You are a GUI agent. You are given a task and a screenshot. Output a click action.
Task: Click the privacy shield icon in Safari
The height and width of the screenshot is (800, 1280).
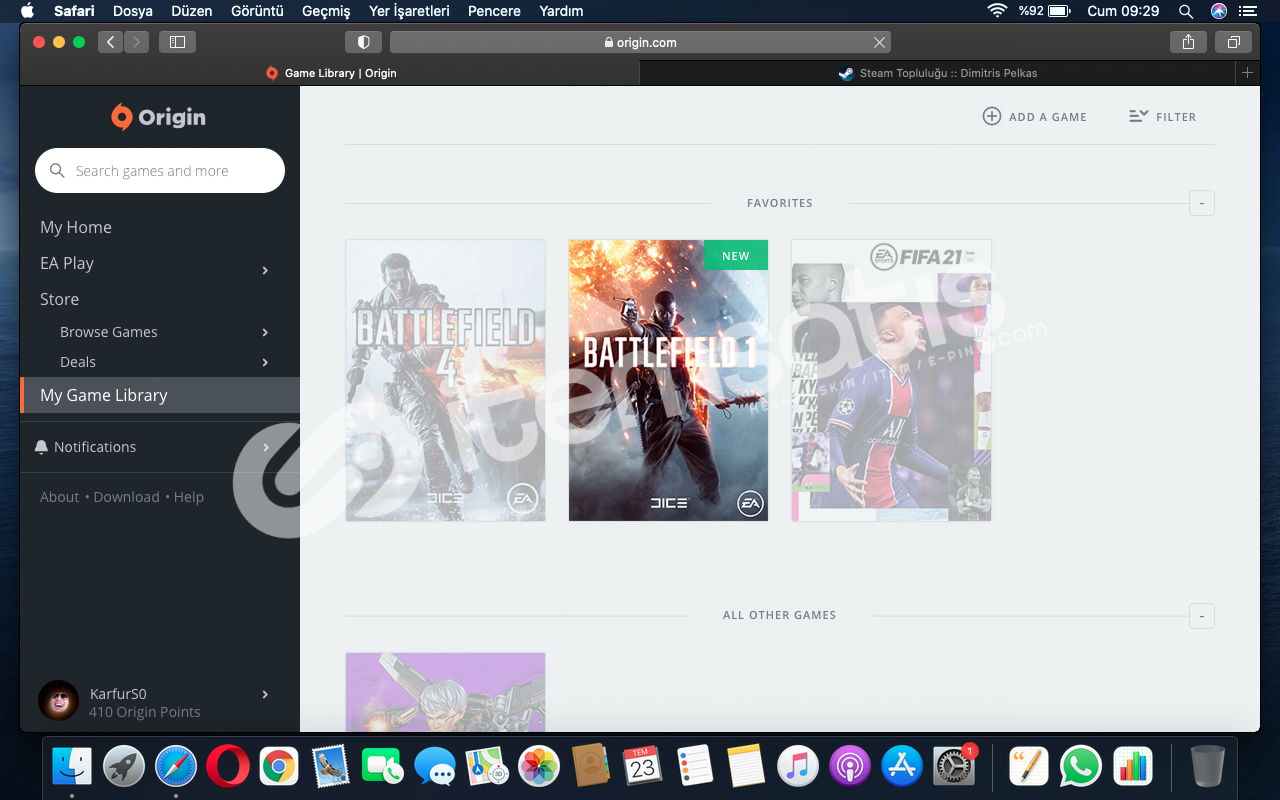pyautogui.click(x=363, y=42)
